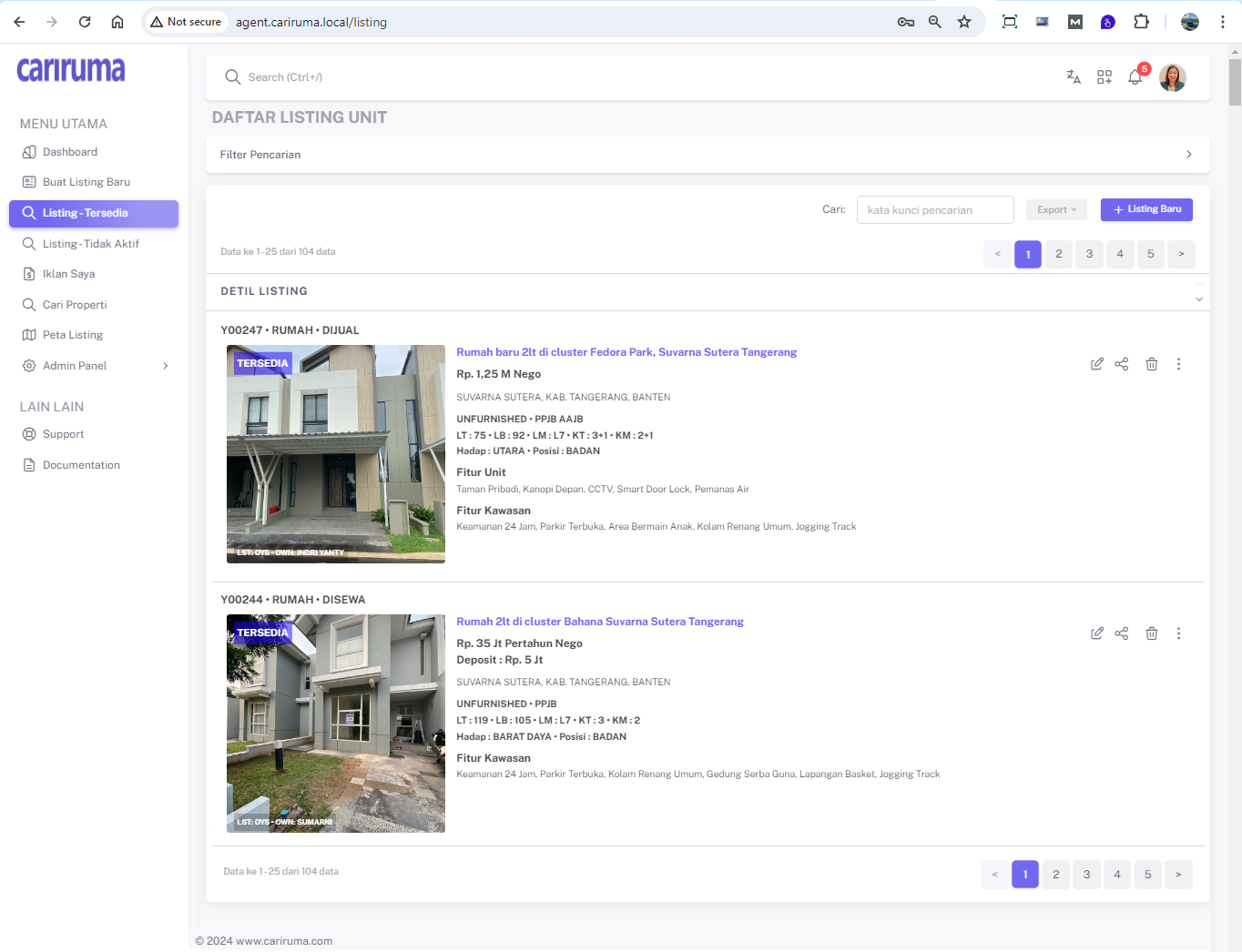Delete listing Y00244 with trash icon
The image size is (1242, 952).
click(1152, 633)
